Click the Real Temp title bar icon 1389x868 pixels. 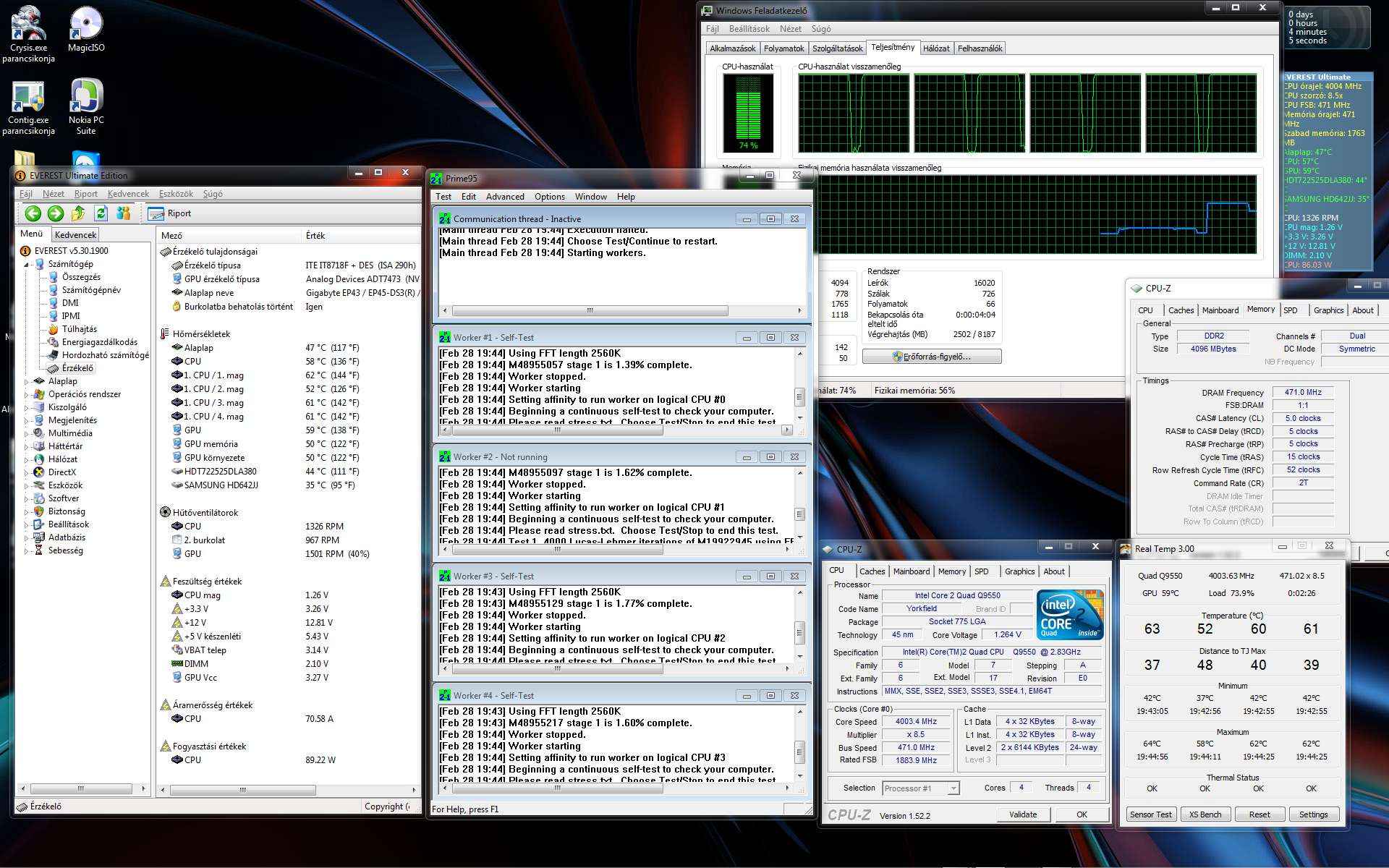point(1126,549)
